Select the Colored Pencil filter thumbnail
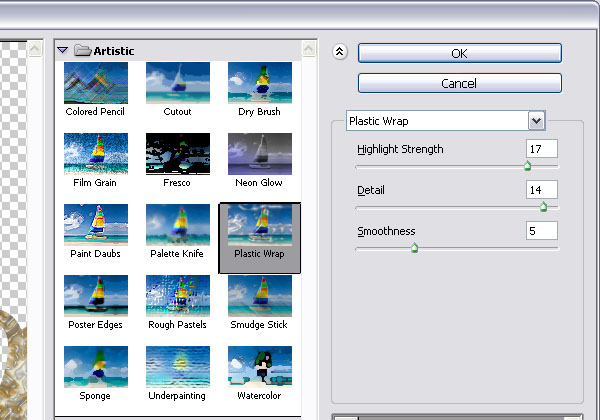The width and height of the screenshot is (600, 420). [95, 82]
